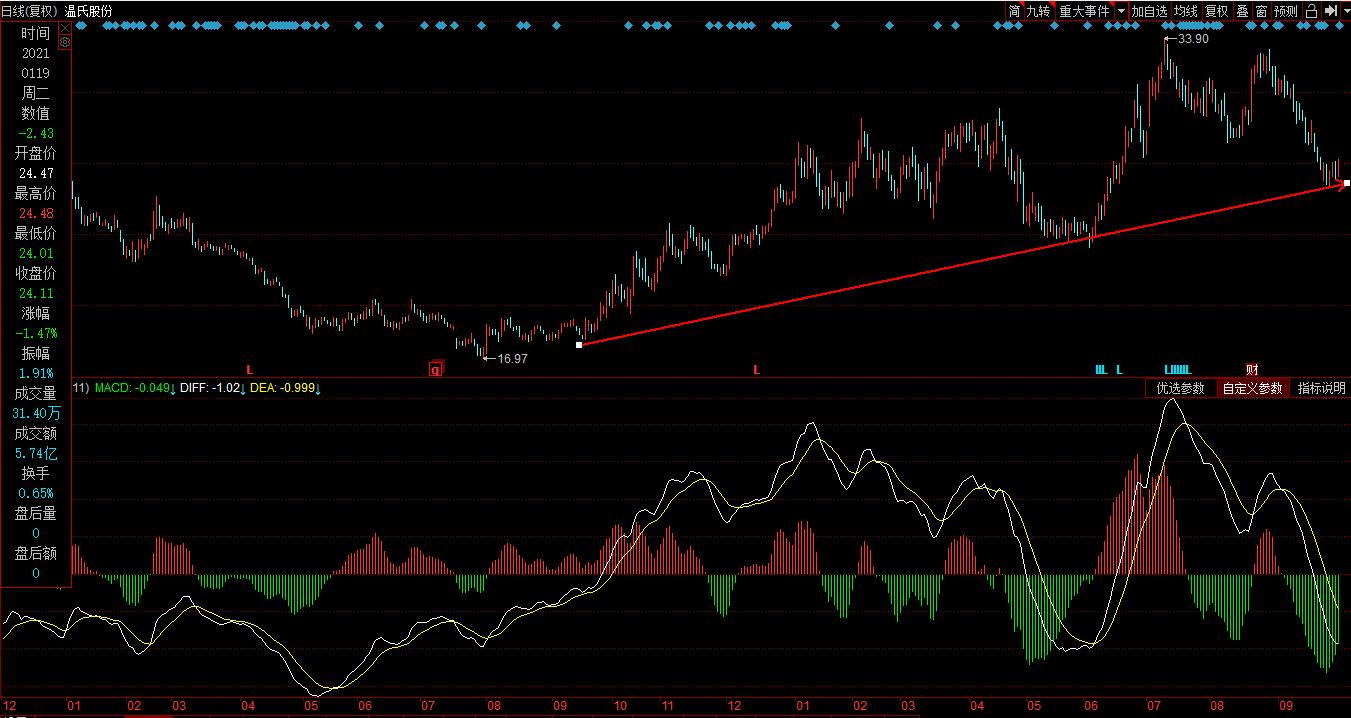Open 重大事件 major events selector

tap(1084, 11)
